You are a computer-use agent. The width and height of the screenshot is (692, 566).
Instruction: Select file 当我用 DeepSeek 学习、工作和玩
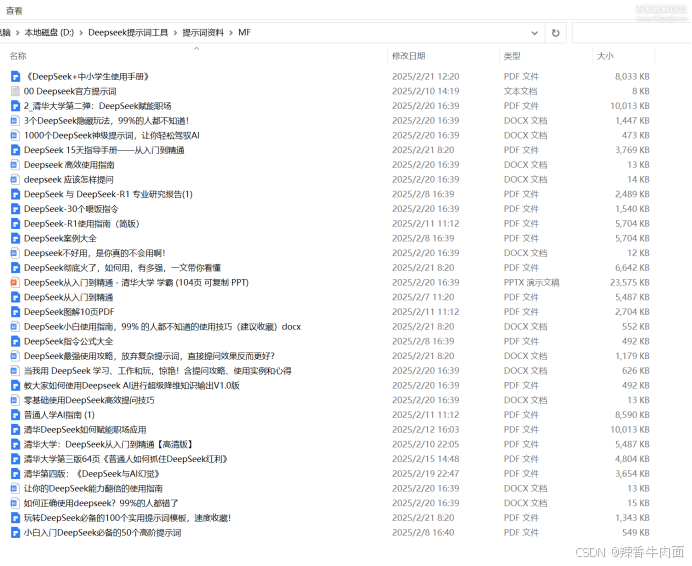(158, 371)
